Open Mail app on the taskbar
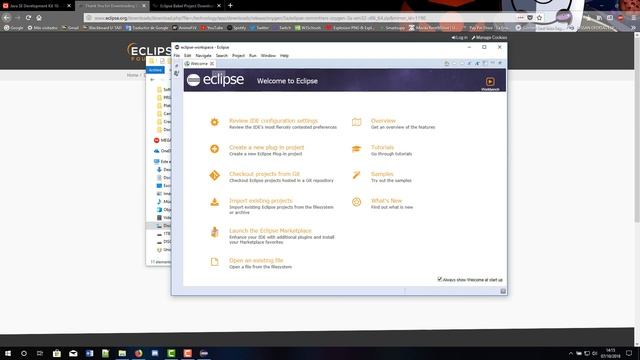The height and width of the screenshot is (360, 640). click(x=73, y=353)
